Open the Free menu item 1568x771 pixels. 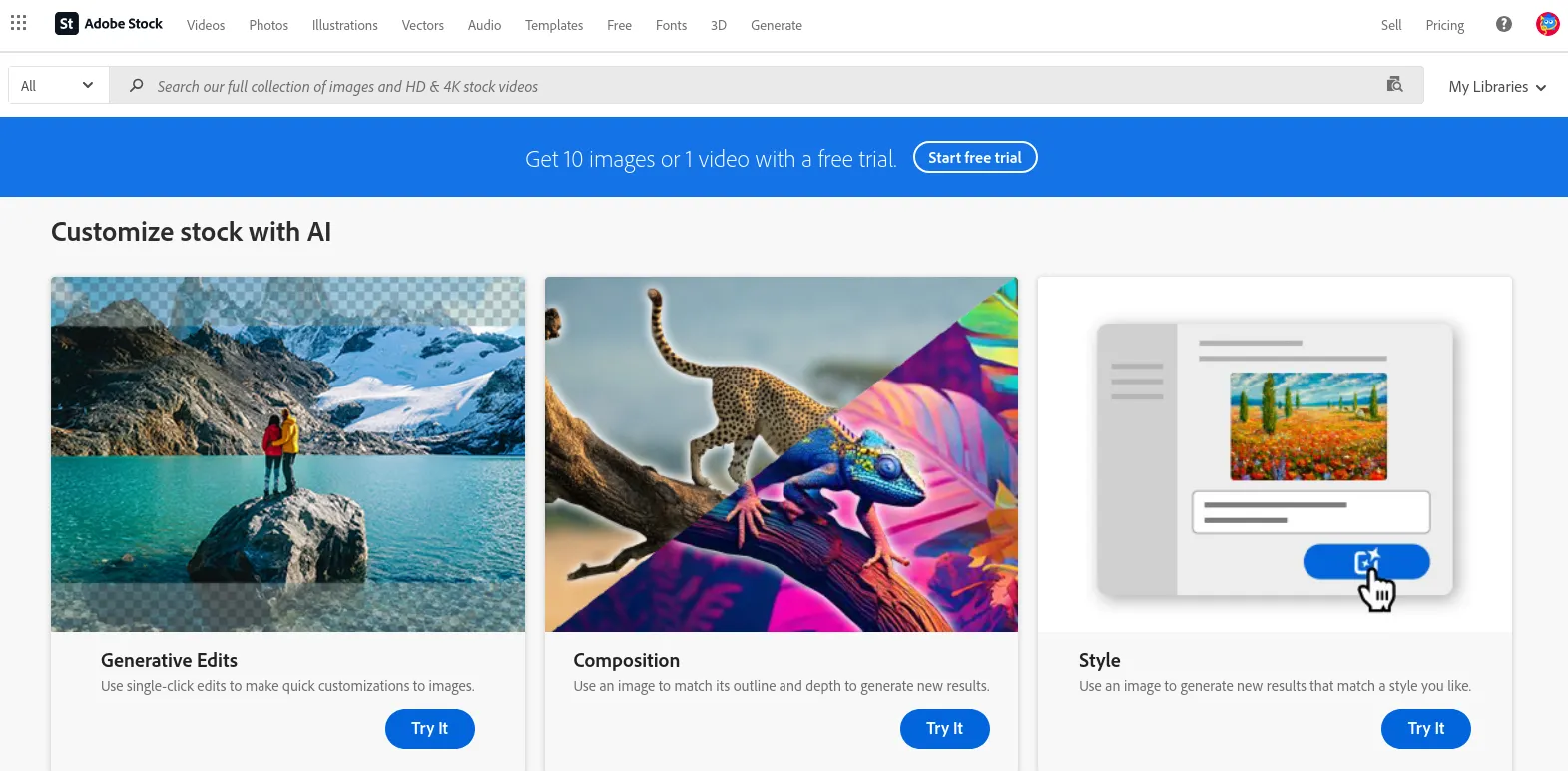tap(619, 25)
